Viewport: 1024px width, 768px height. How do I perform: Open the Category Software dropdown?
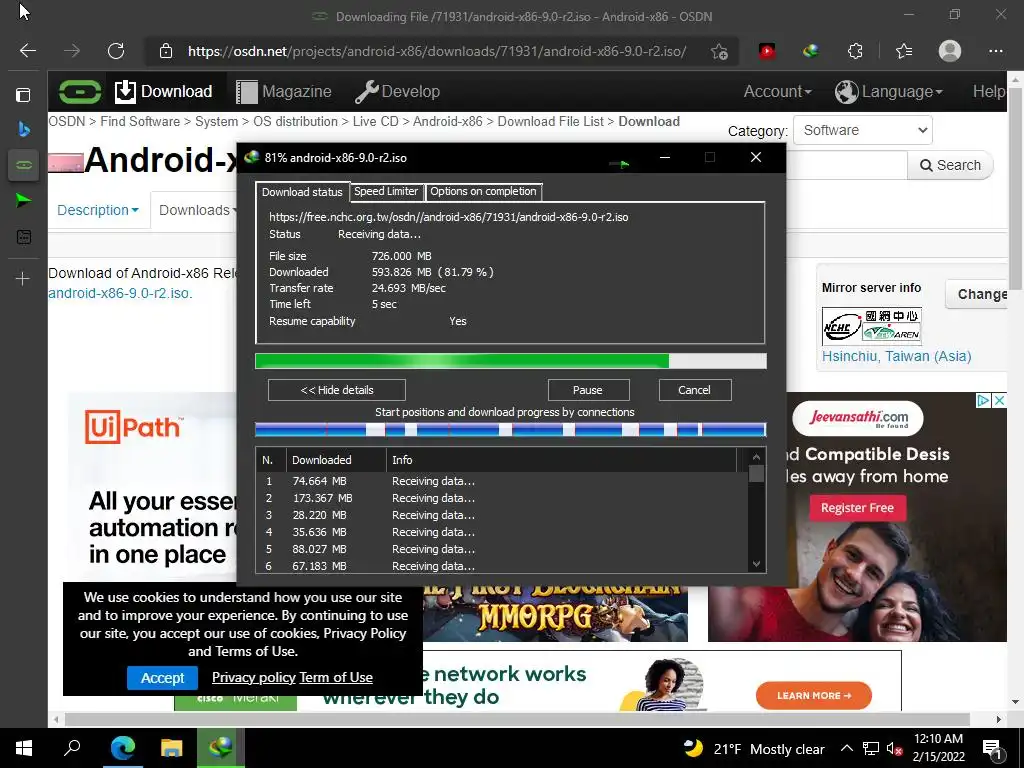coord(863,130)
